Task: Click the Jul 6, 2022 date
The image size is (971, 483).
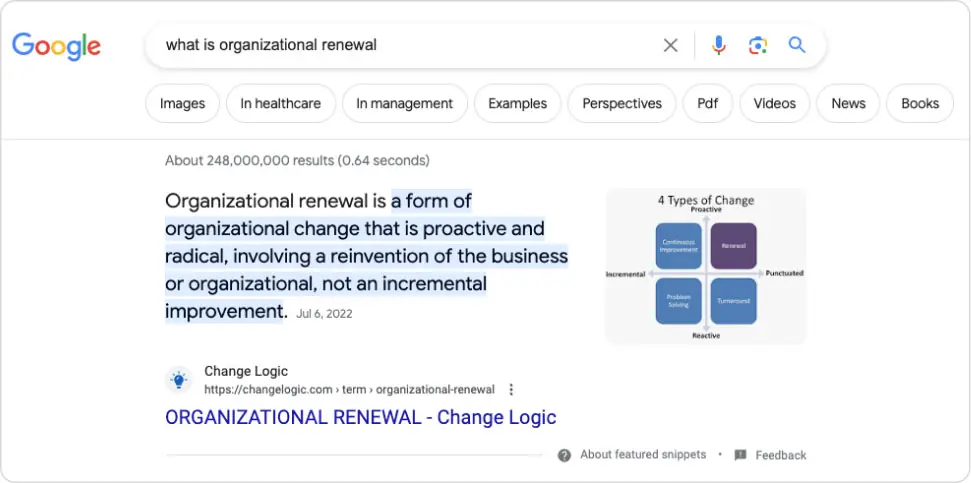Action: tap(324, 314)
